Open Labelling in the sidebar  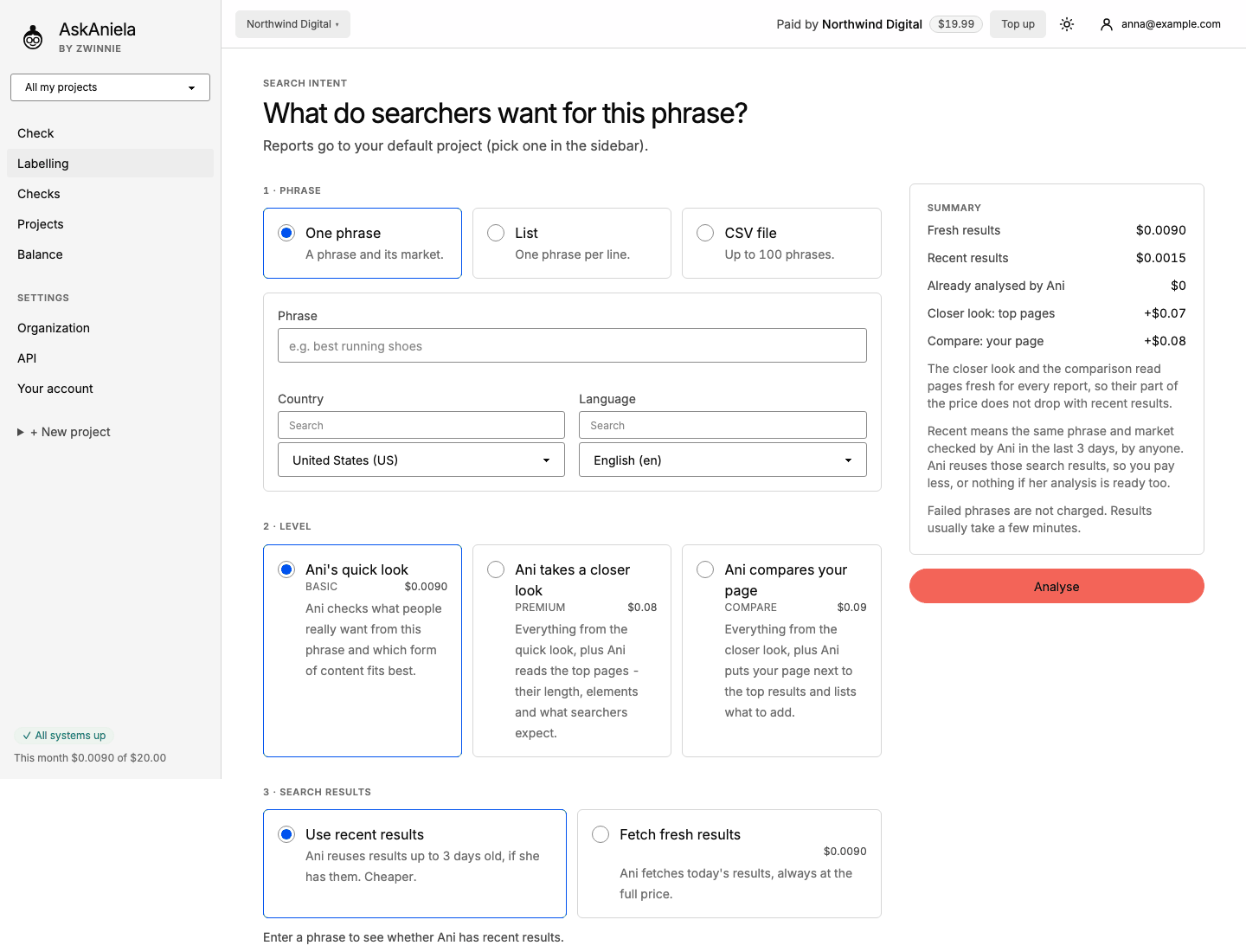[x=110, y=164]
